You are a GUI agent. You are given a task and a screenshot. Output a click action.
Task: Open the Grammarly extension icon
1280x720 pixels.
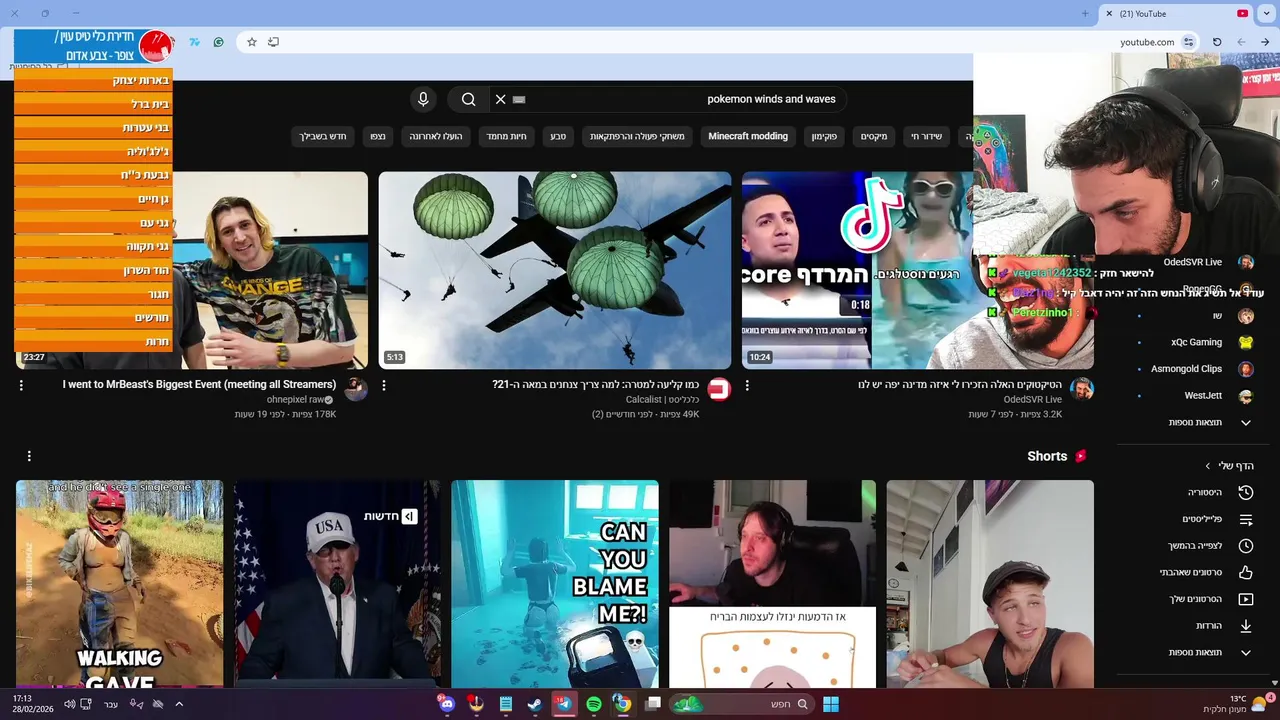pyautogui.click(x=218, y=42)
